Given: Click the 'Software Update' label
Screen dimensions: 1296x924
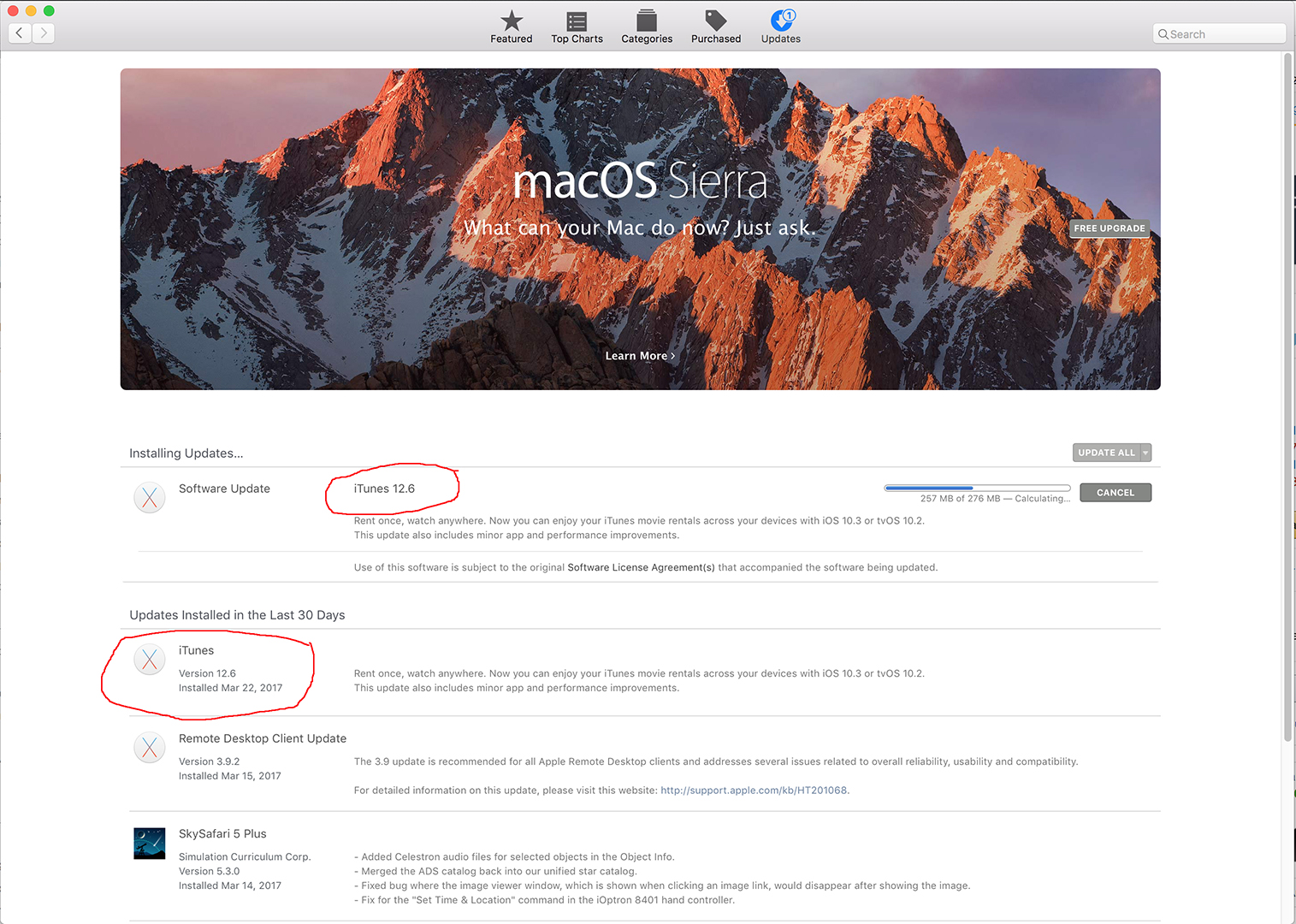Looking at the screenshot, I should [224, 489].
